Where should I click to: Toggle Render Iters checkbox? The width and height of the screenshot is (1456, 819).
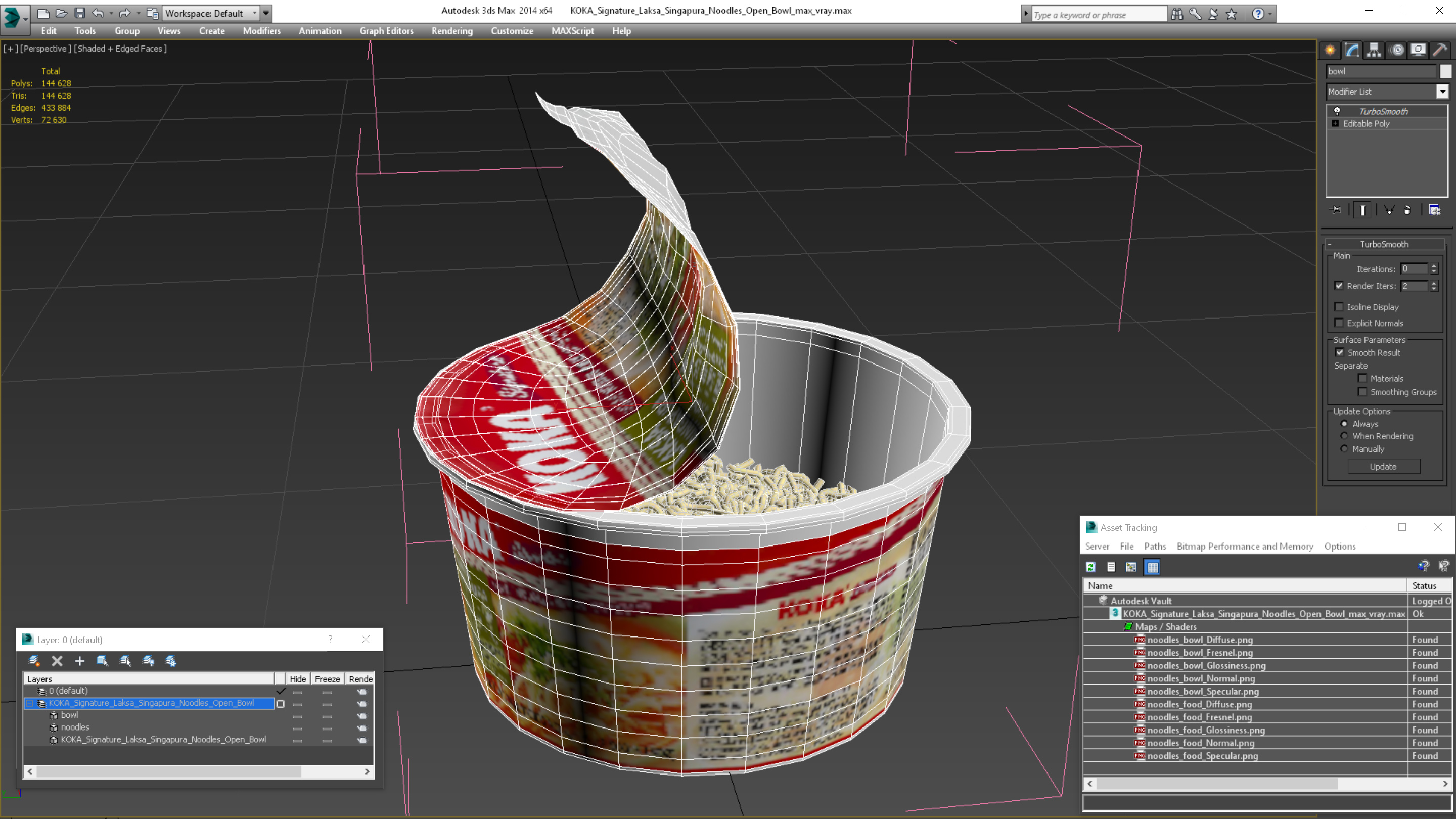1339,286
